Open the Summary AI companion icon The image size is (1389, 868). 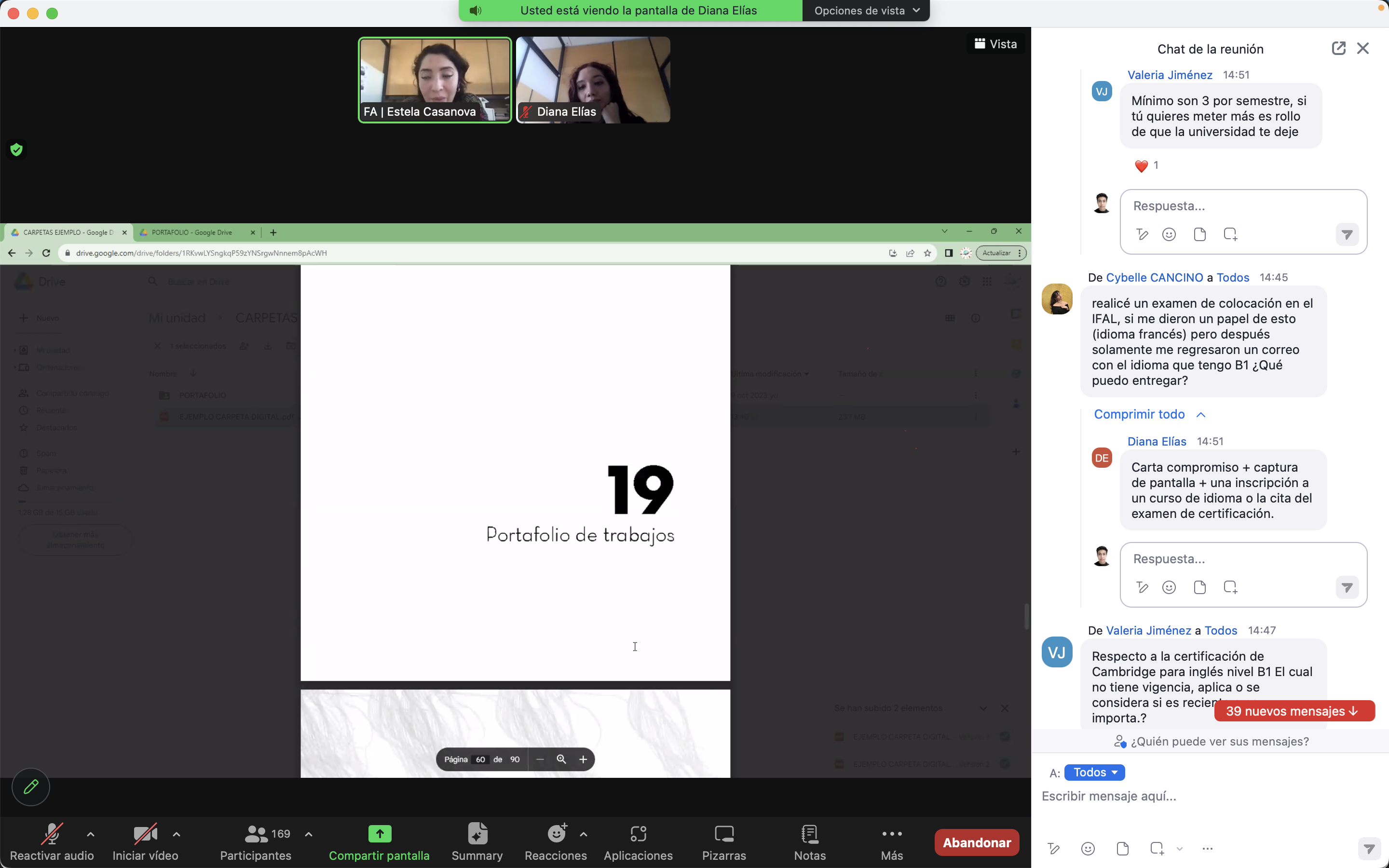(x=477, y=841)
